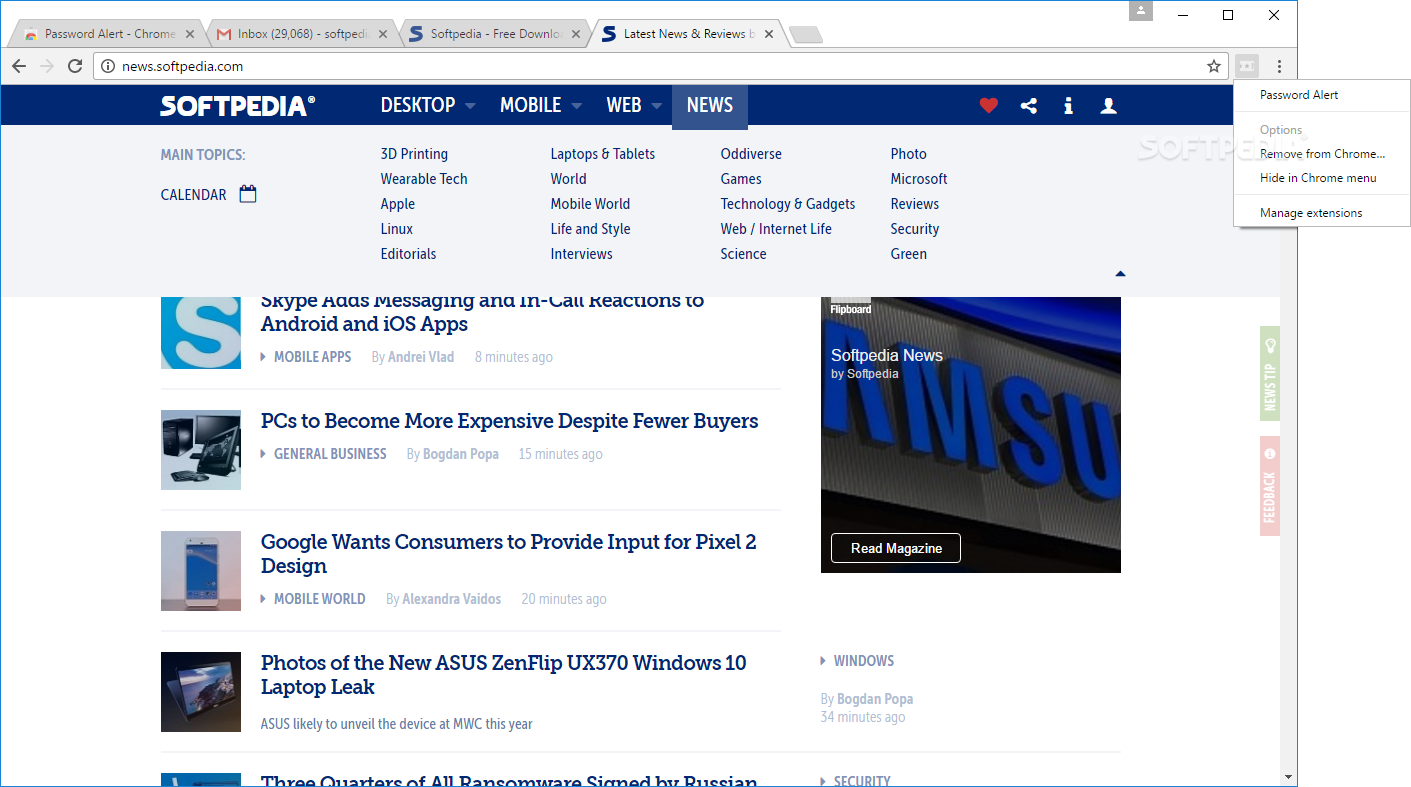Go back with the browser back arrow

click(19, 66)
